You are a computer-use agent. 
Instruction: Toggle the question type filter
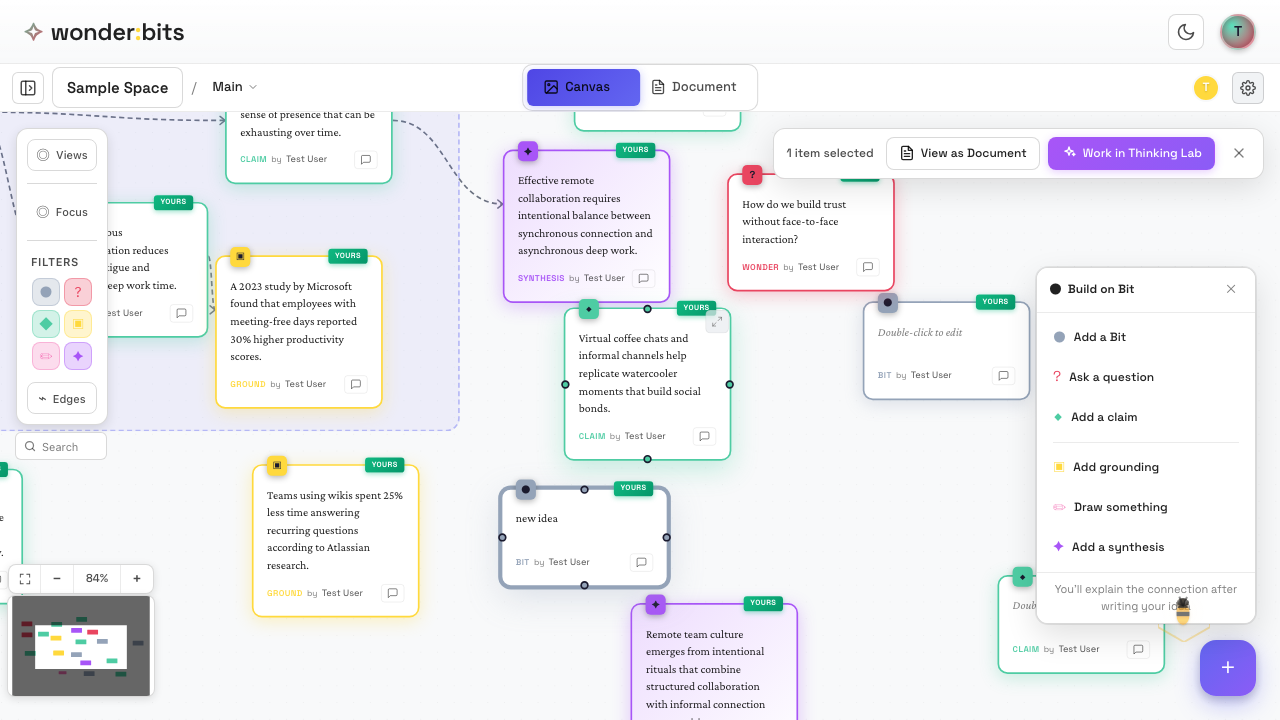[x=78, y=292]
